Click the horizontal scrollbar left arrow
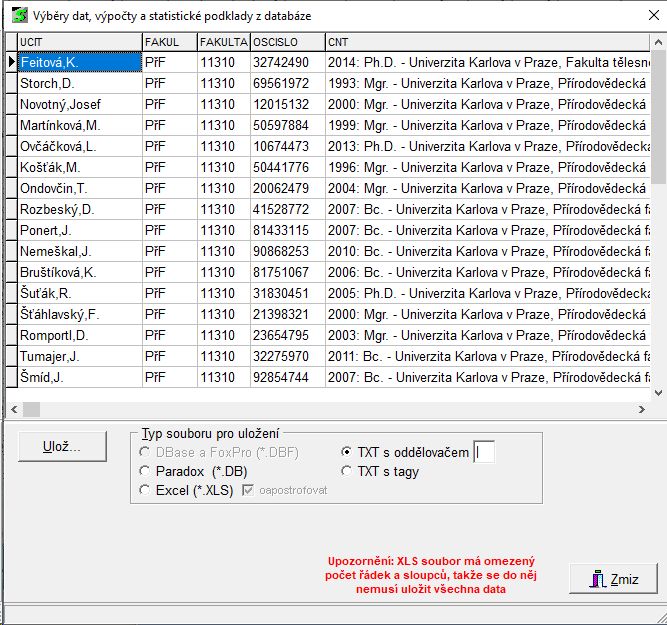 tap(14, 409)
